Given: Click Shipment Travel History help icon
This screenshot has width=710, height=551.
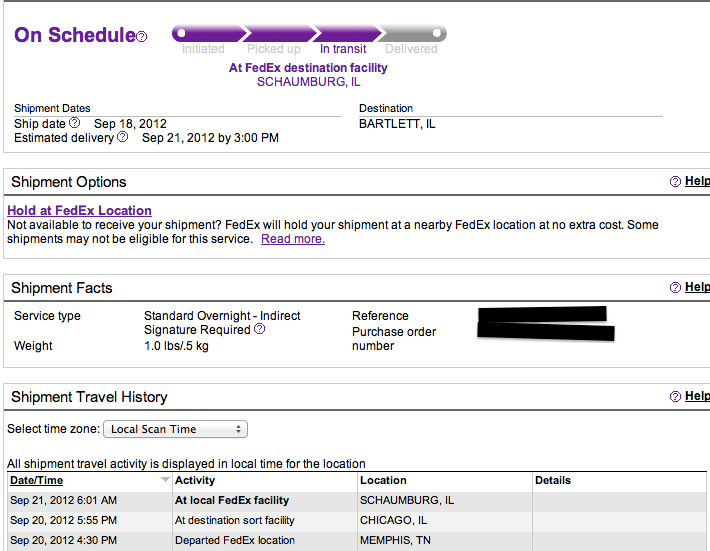Looking at the screenshot, I should coord(675,397).
